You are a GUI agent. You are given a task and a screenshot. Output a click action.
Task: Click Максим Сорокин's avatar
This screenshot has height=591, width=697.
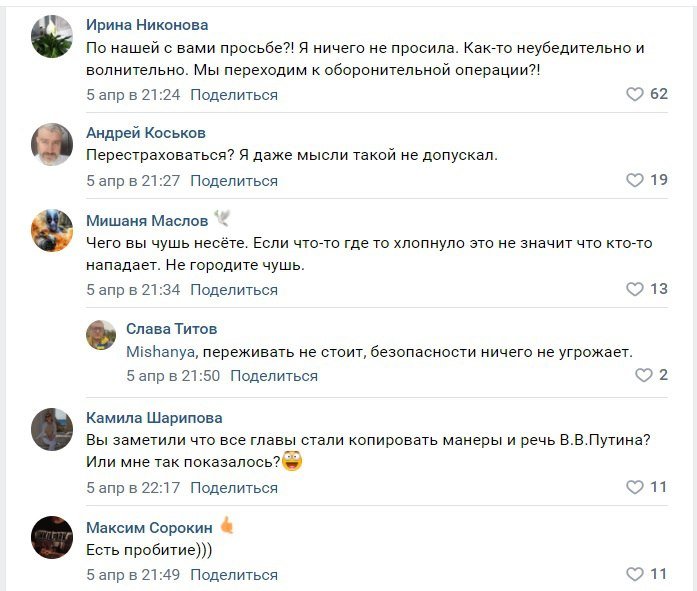(52, 537)
